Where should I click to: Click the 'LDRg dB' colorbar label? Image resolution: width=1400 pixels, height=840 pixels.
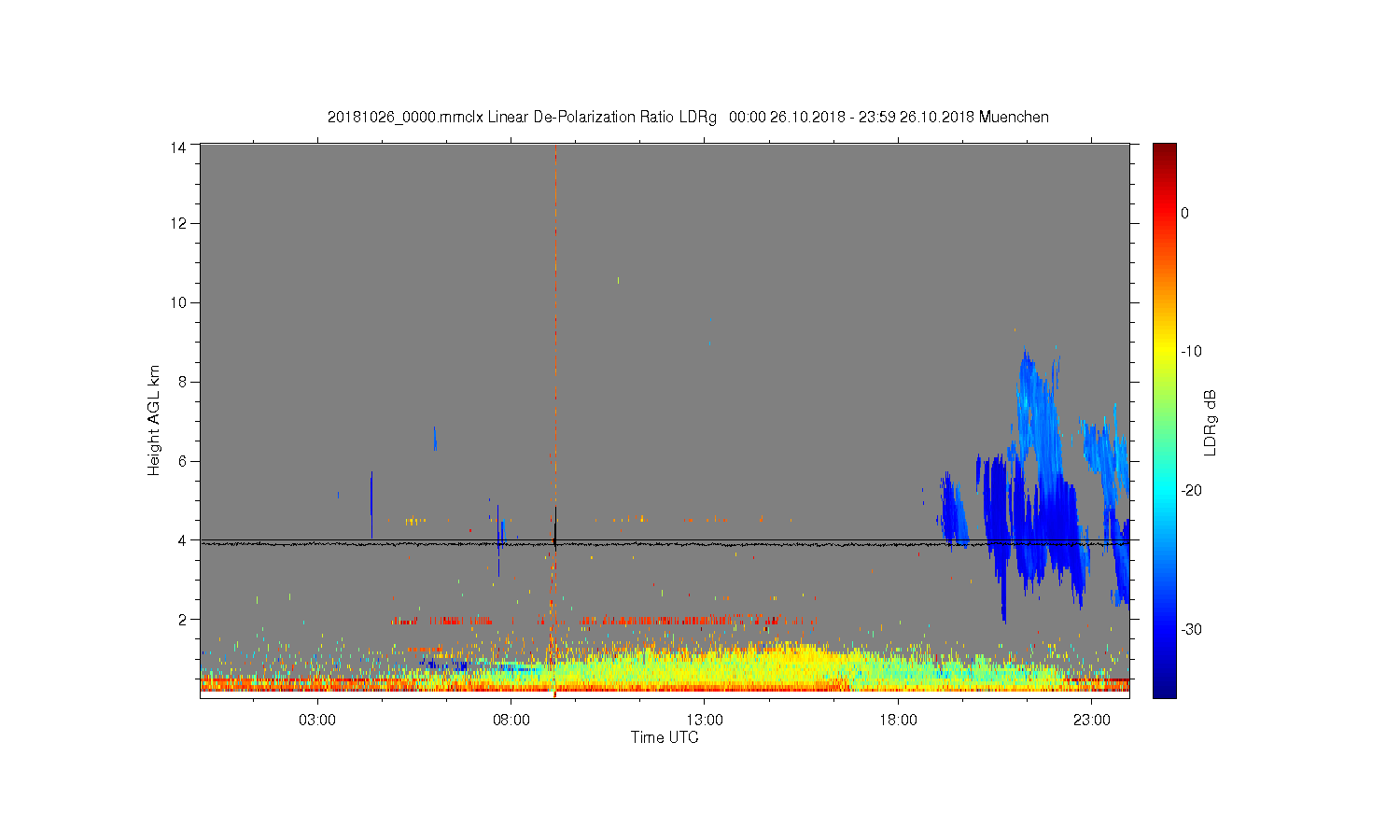pyautogui.click(x=1211, y=422)
